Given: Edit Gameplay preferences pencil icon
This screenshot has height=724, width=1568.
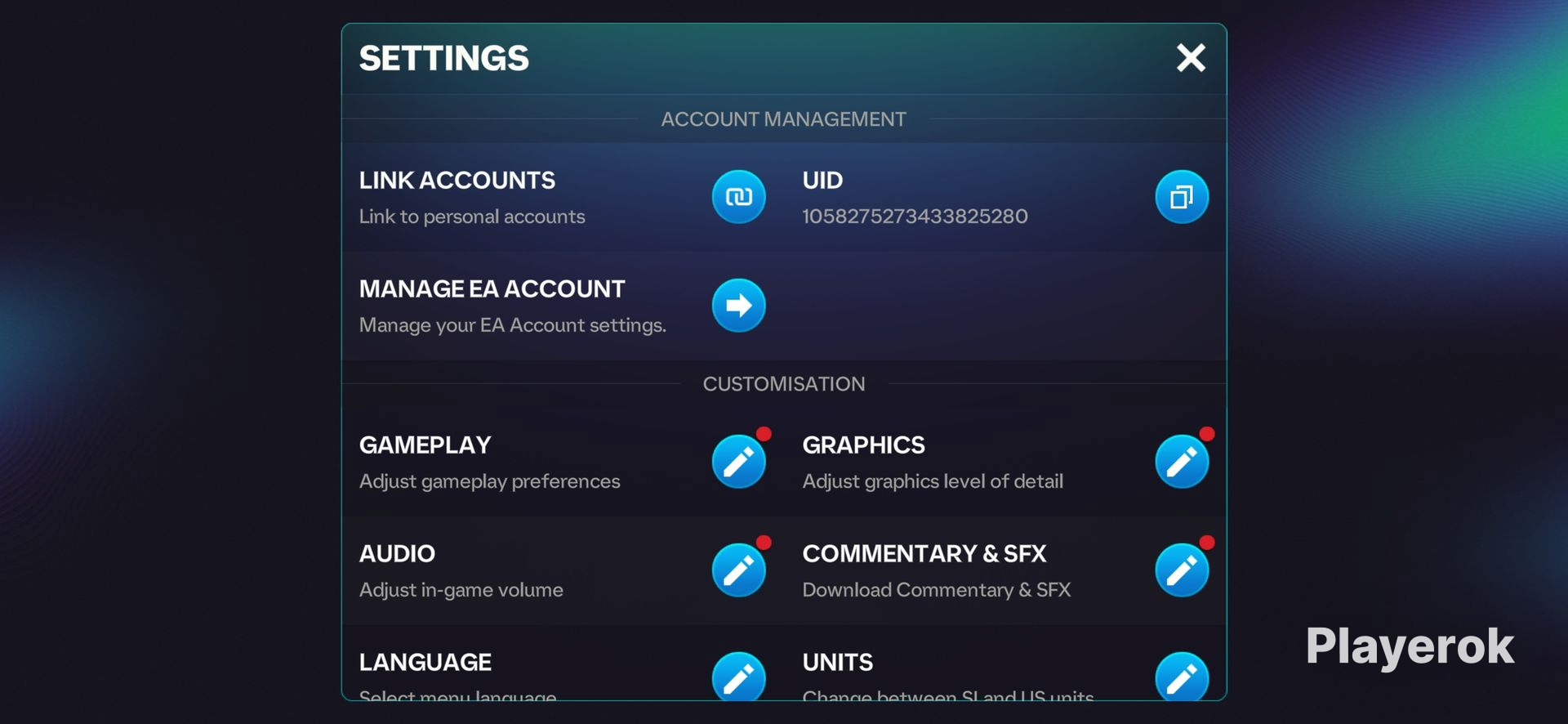Looking at the screenshot, I should tap(738, 462).
